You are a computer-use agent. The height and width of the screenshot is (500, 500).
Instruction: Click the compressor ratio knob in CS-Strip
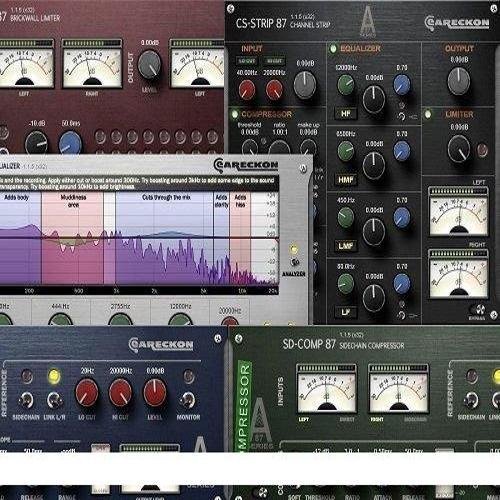tap(279, 148)
